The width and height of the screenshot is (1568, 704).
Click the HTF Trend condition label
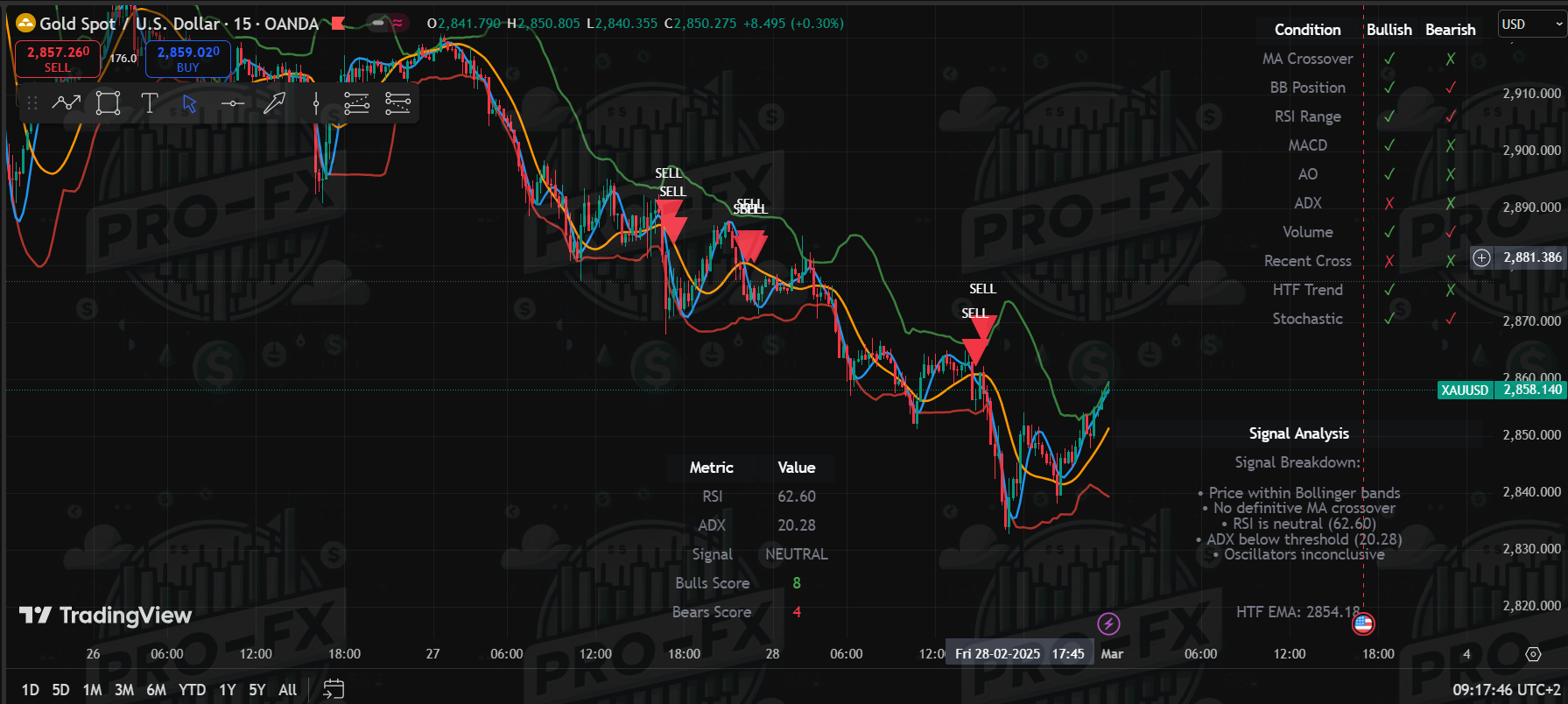point(1307,290)
